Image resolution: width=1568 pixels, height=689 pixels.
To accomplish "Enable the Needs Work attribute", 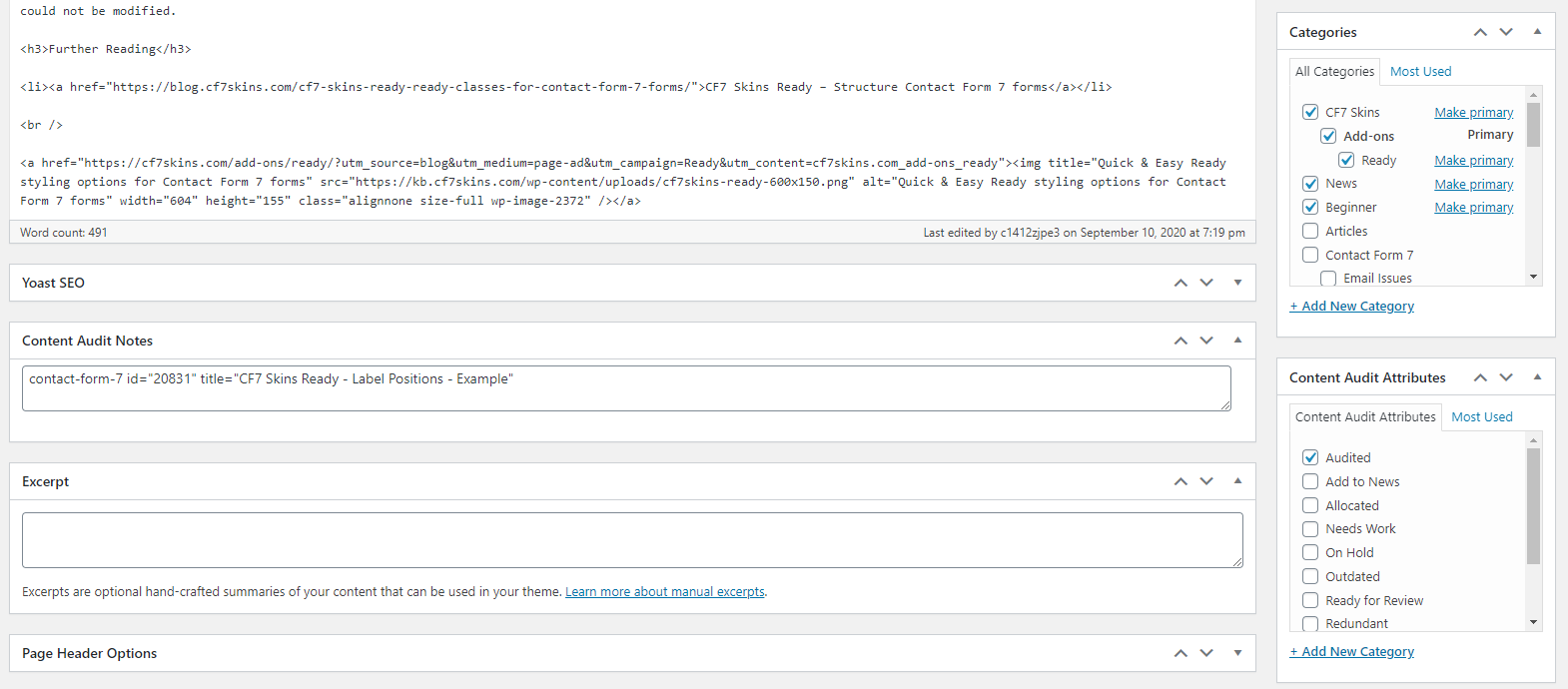I will click(x=1310, y=529).
